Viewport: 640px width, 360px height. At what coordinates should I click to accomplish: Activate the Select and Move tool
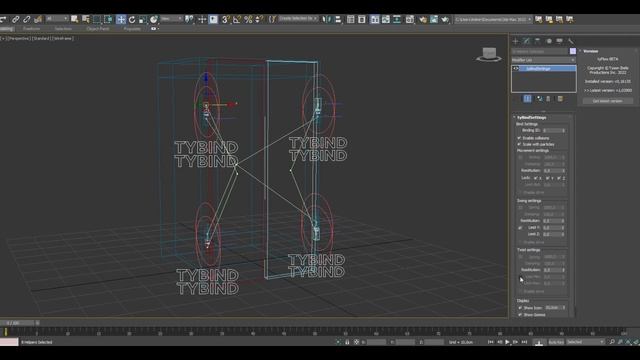pos(121,19)
